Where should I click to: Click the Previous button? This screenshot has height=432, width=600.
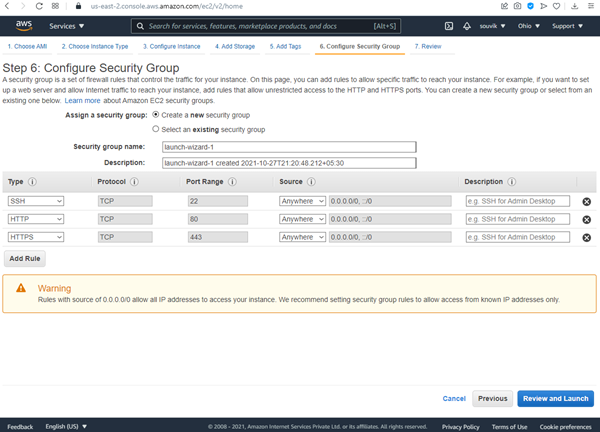coord(492,398)
